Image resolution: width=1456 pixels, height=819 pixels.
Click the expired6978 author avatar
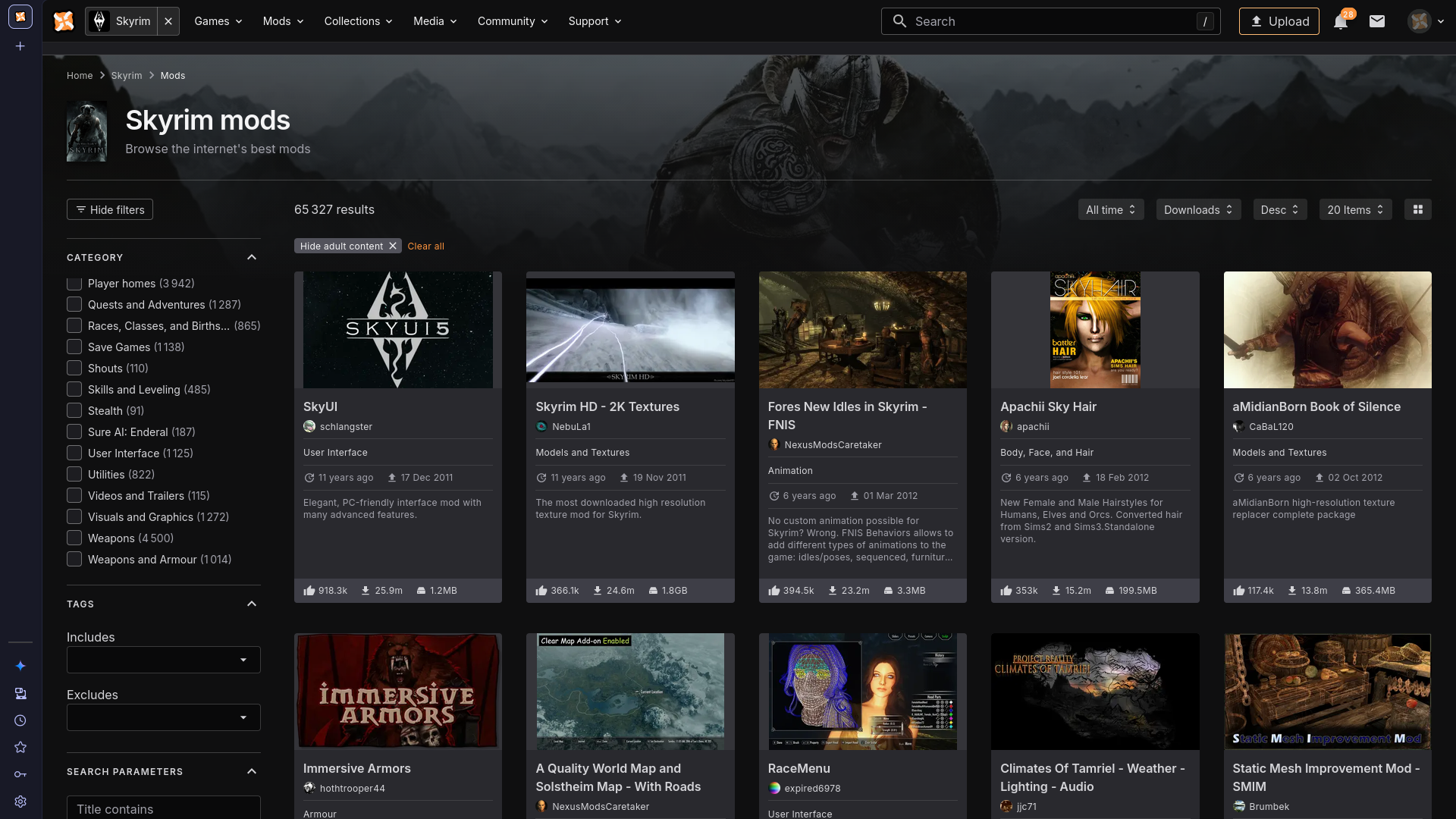pyautogui.click(x=774, y=789)
